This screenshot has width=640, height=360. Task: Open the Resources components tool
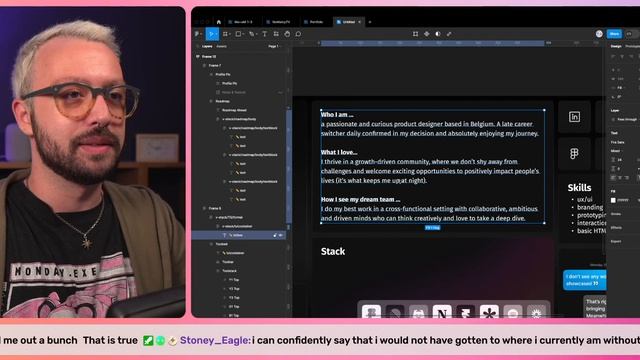click(x=276, y=34)
